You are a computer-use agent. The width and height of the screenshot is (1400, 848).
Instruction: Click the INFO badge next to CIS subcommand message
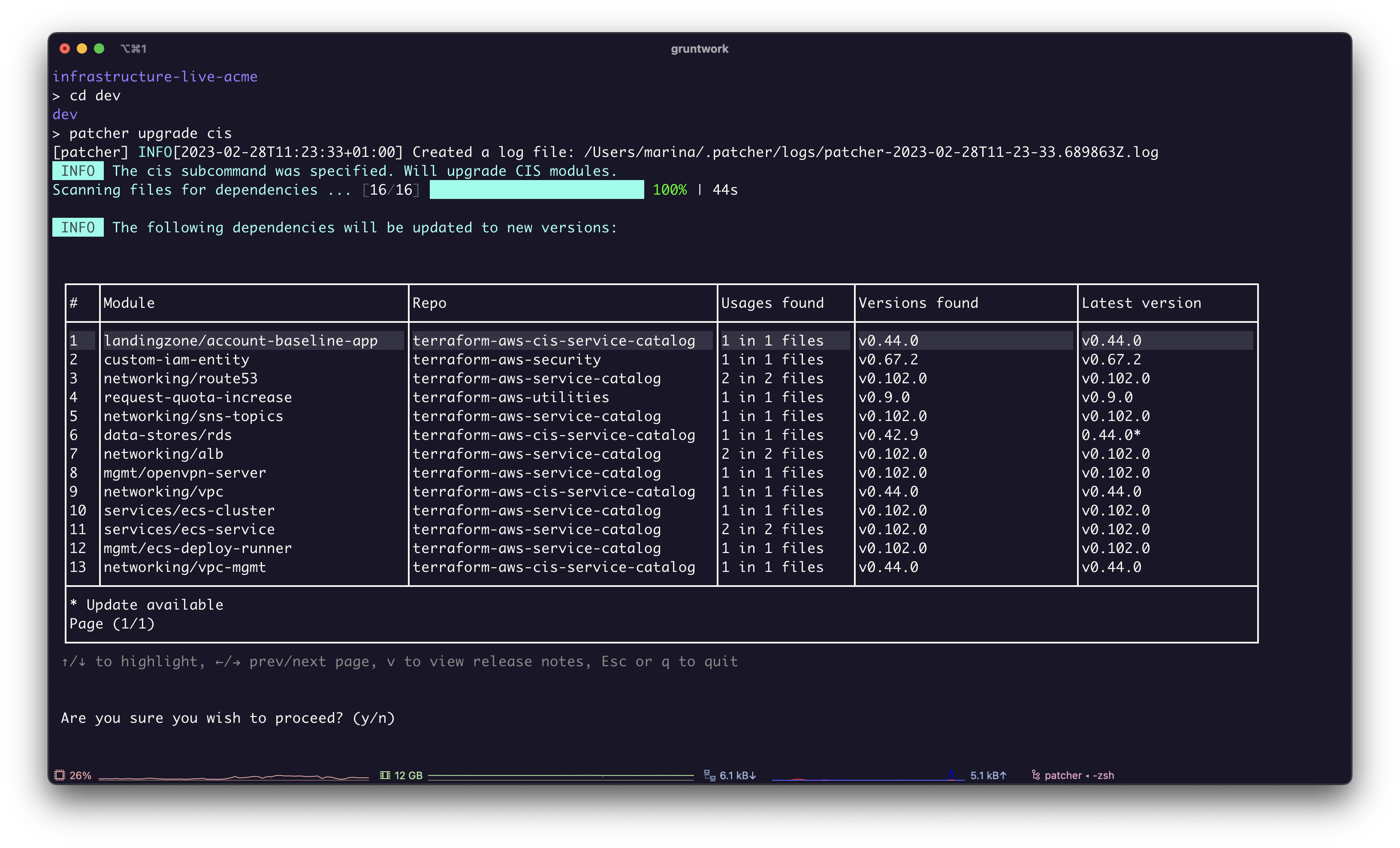point(77,170)
